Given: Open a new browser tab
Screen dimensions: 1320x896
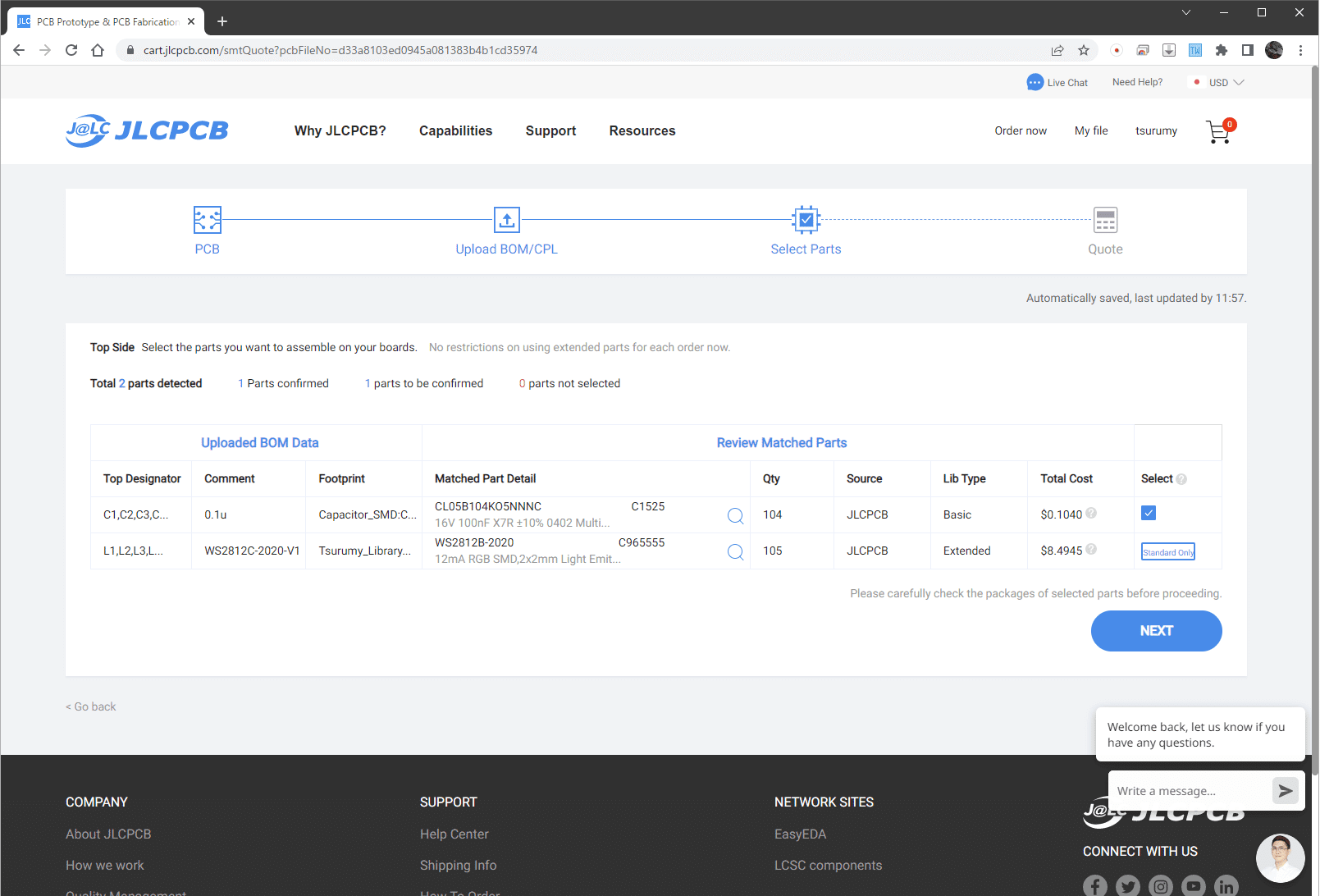Looking at the screenshot, I should (222, 21).
